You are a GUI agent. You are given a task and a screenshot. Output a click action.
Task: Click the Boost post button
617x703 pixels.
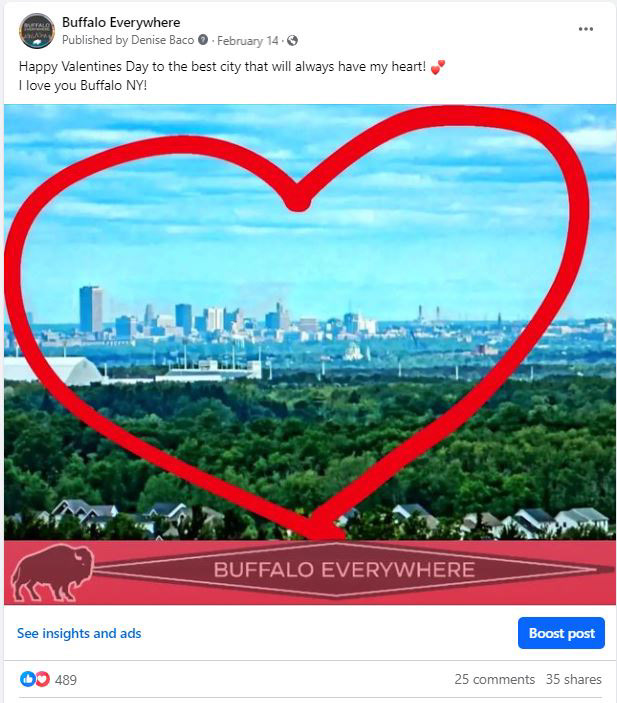[x=561, y=633]
